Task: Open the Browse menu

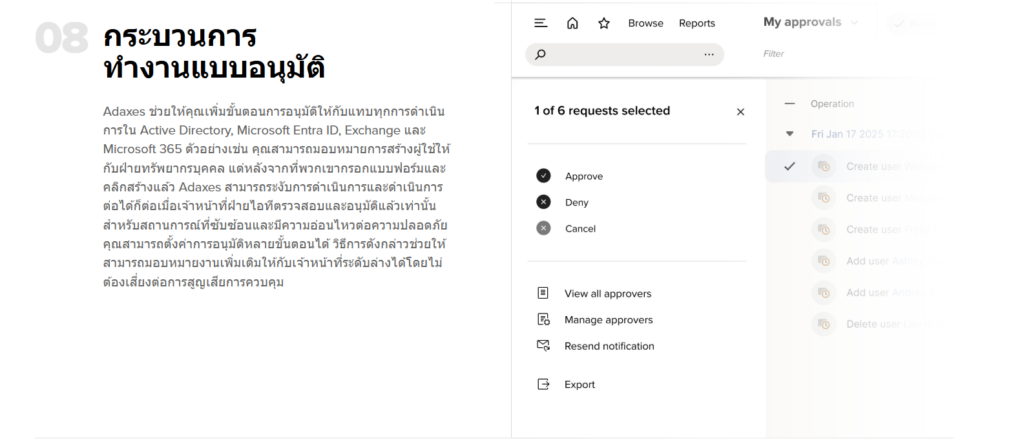Action: (645, 23)
